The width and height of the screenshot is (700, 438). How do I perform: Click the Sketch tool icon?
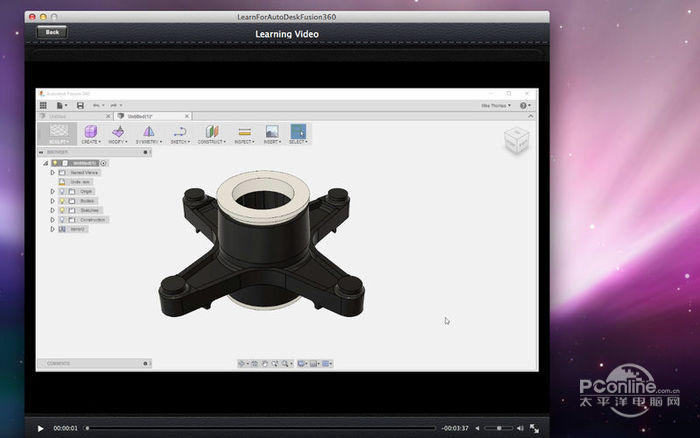(x=180, y=131)
